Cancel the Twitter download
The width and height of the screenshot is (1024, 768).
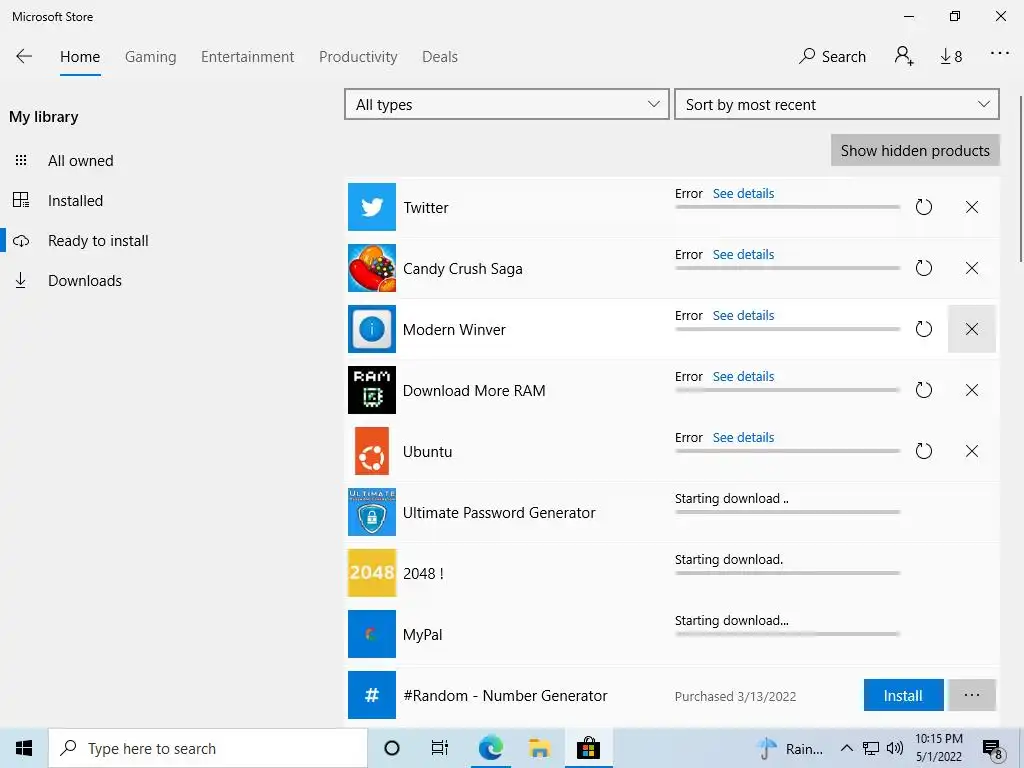[x=972, y=207]
